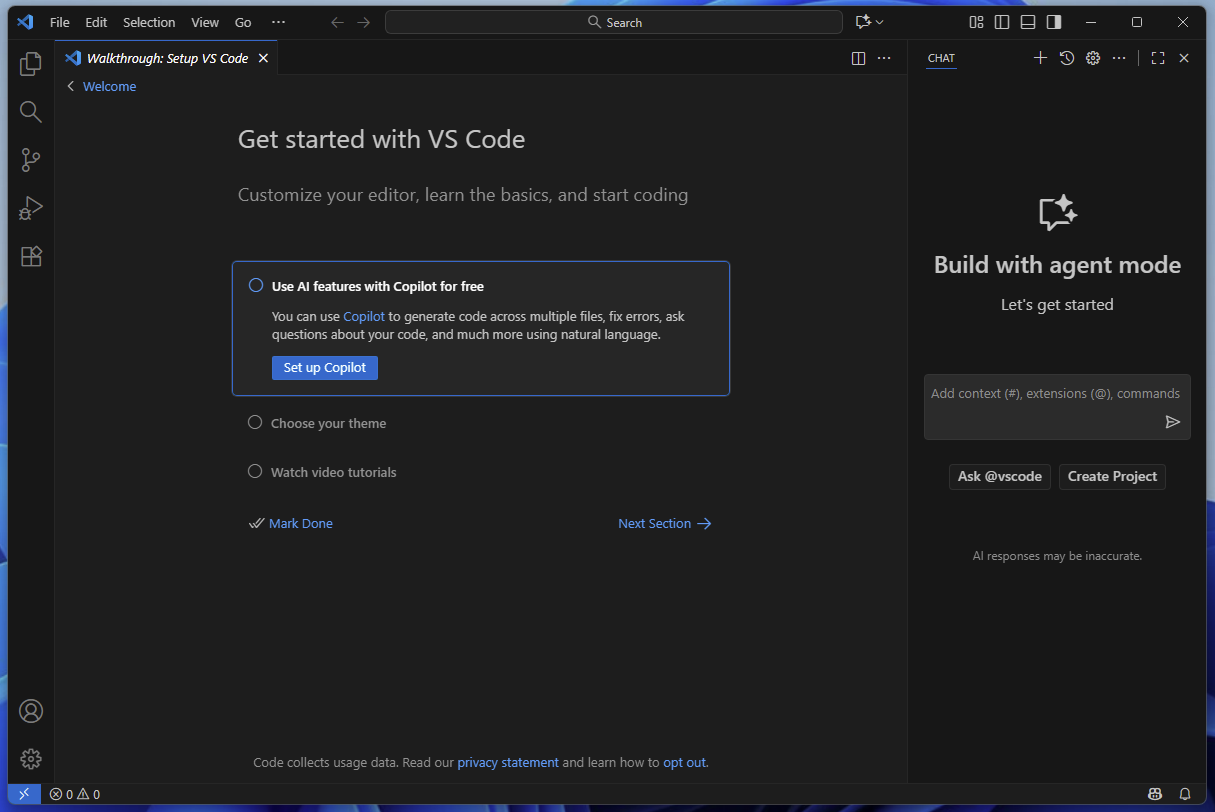Open the Explorer view in activity bar
The height and width of the screenshot is (812, 1215).
pos(31,64)
